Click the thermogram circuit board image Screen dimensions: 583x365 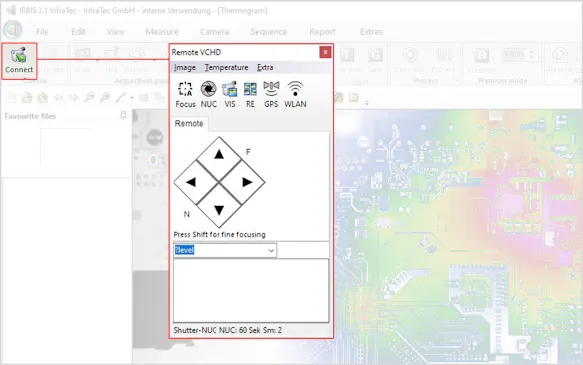457,236
